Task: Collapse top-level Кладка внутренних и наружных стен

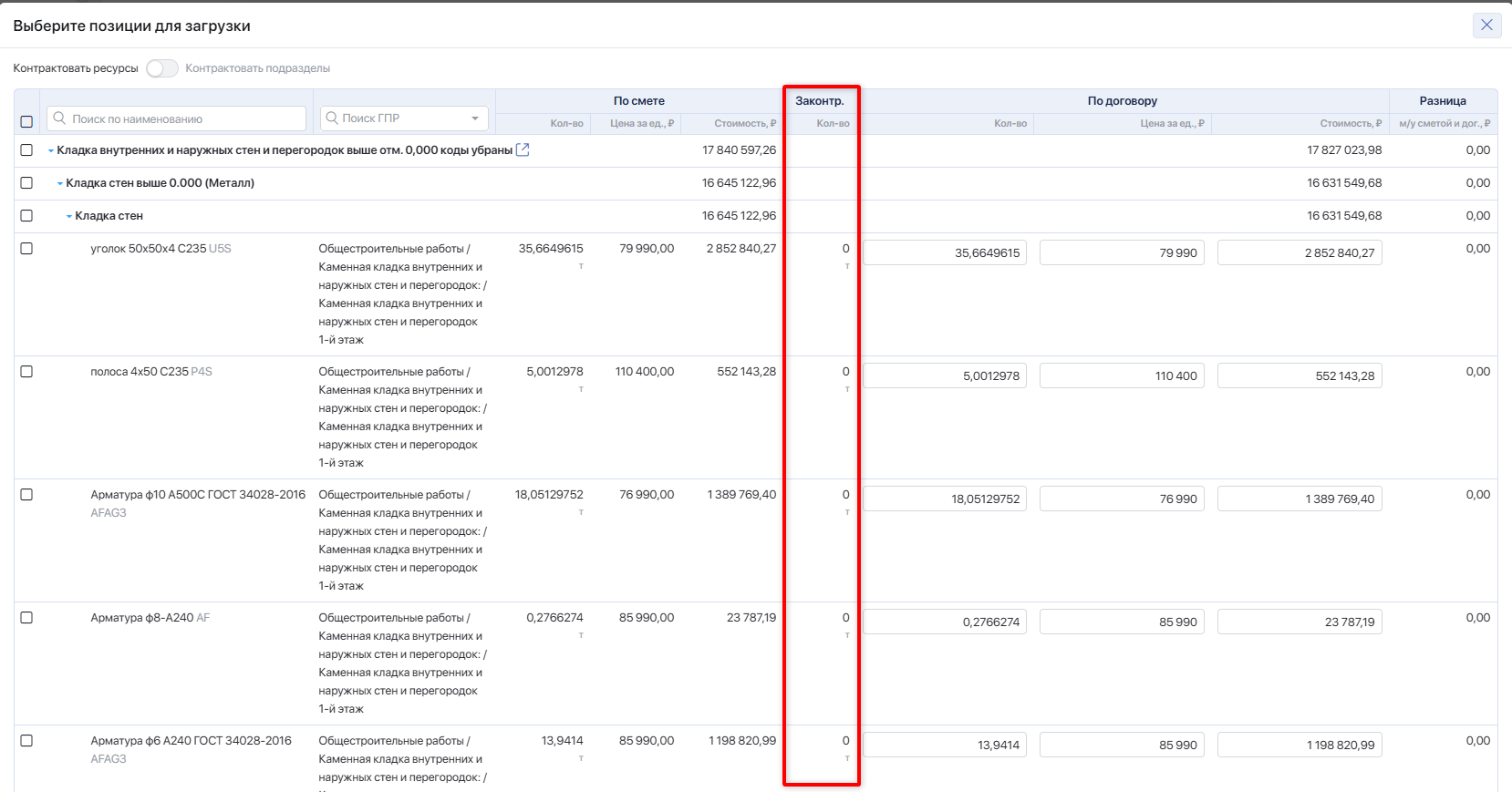Action: click(51, 150)
